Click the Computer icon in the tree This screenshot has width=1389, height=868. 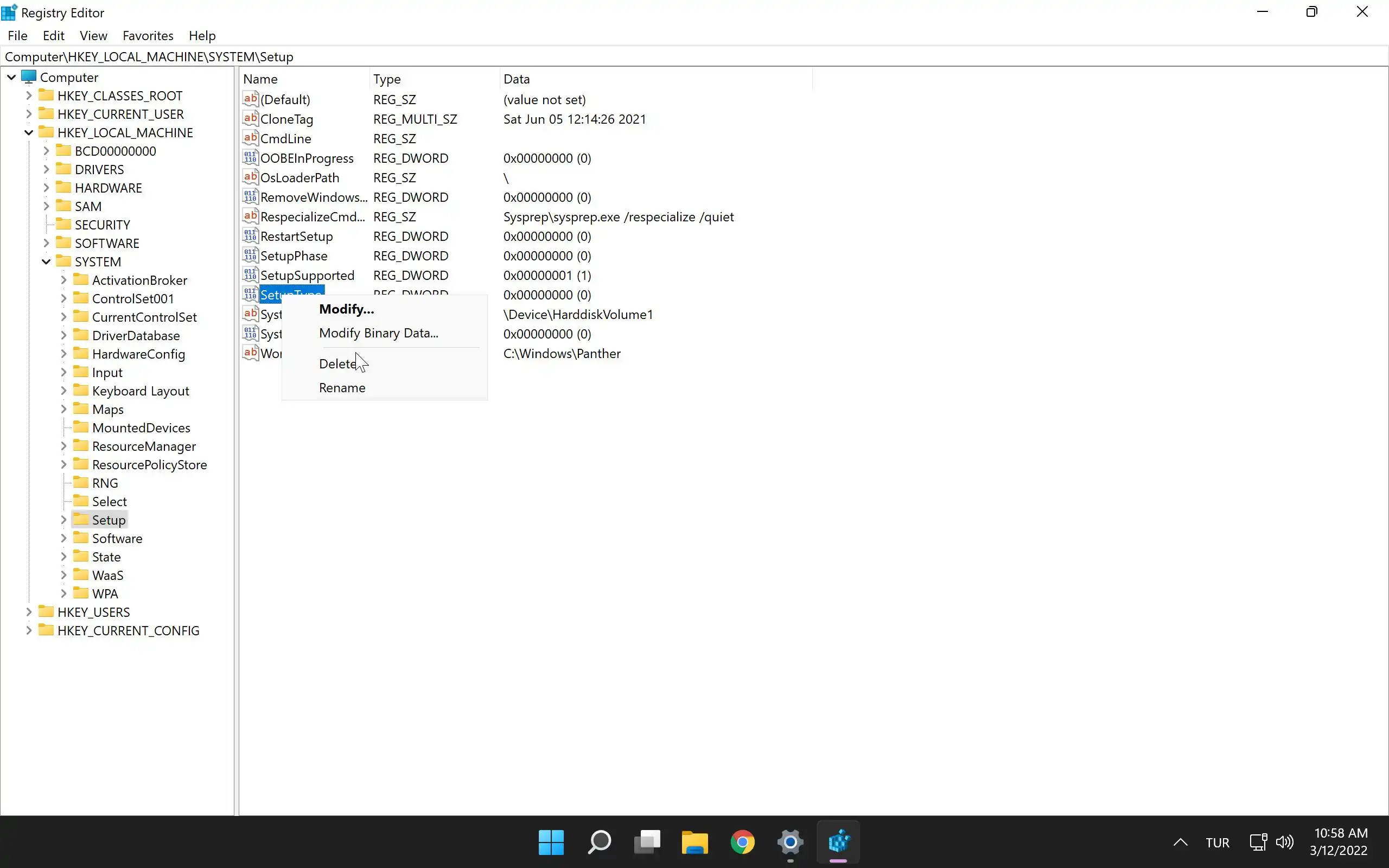pyautogui.click(x=29, y=77)
